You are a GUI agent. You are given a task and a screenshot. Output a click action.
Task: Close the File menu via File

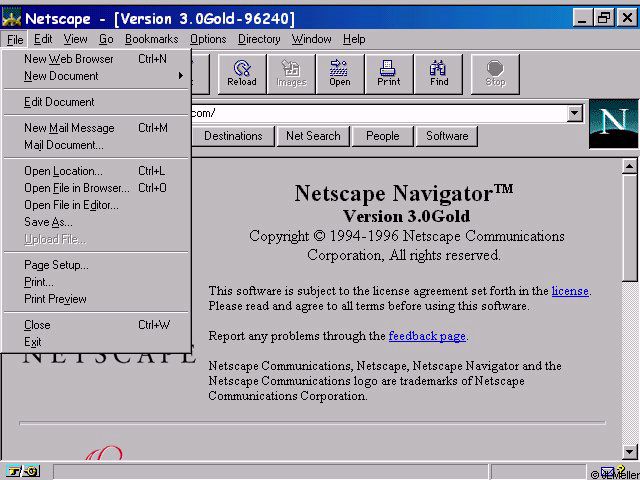(x=15, y=40)
